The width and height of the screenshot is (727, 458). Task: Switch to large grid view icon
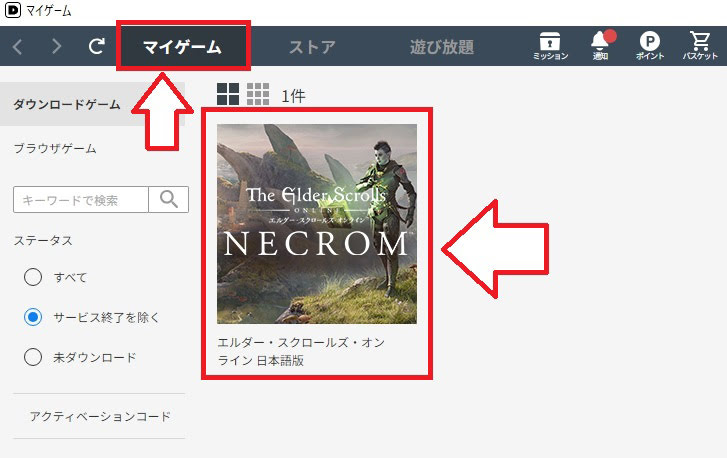pos(228,94)
